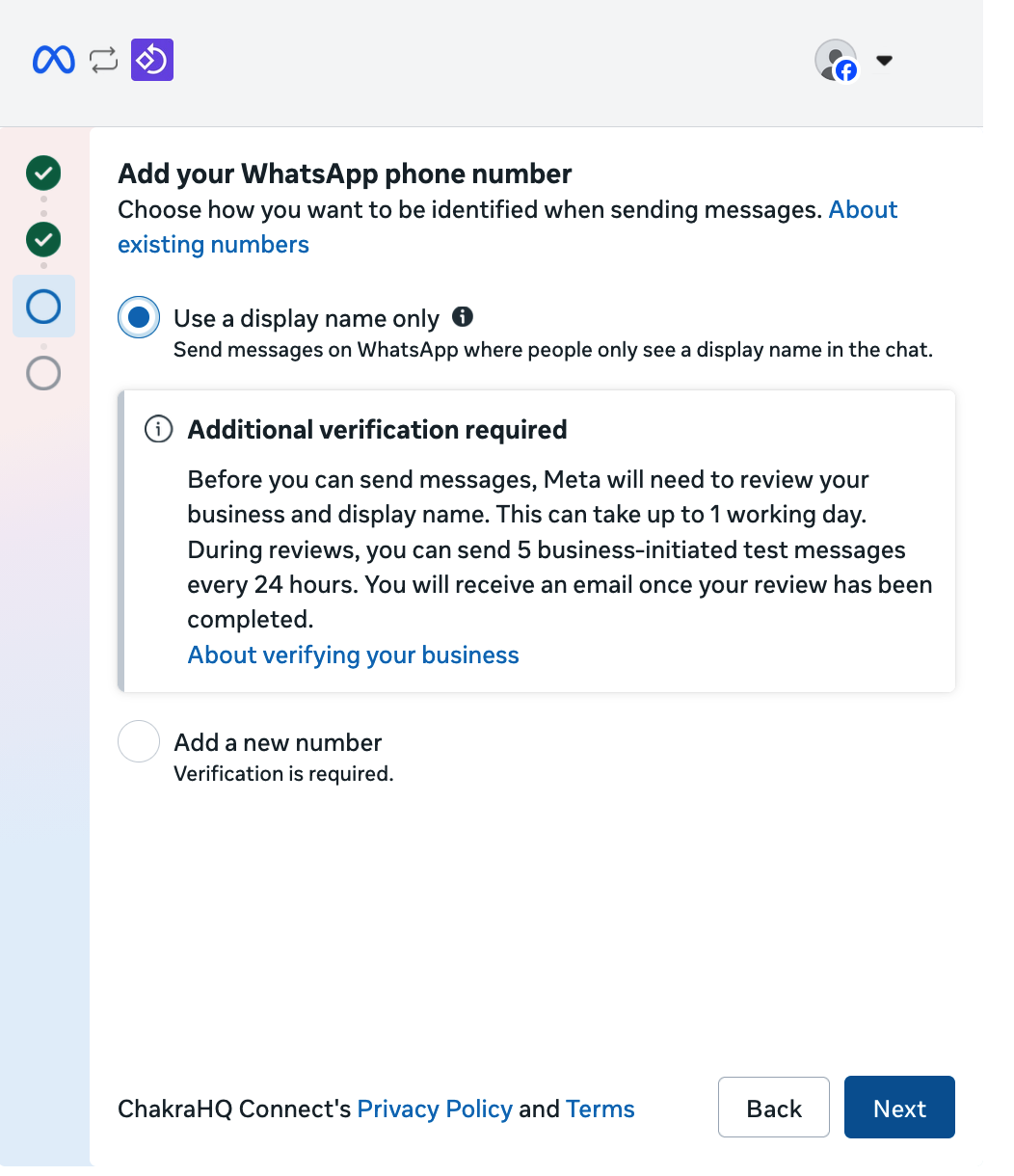Viewport: 1014px width, 1176px height.
Task: Click info icon next to display name option
Action: [x=463, y=317]
